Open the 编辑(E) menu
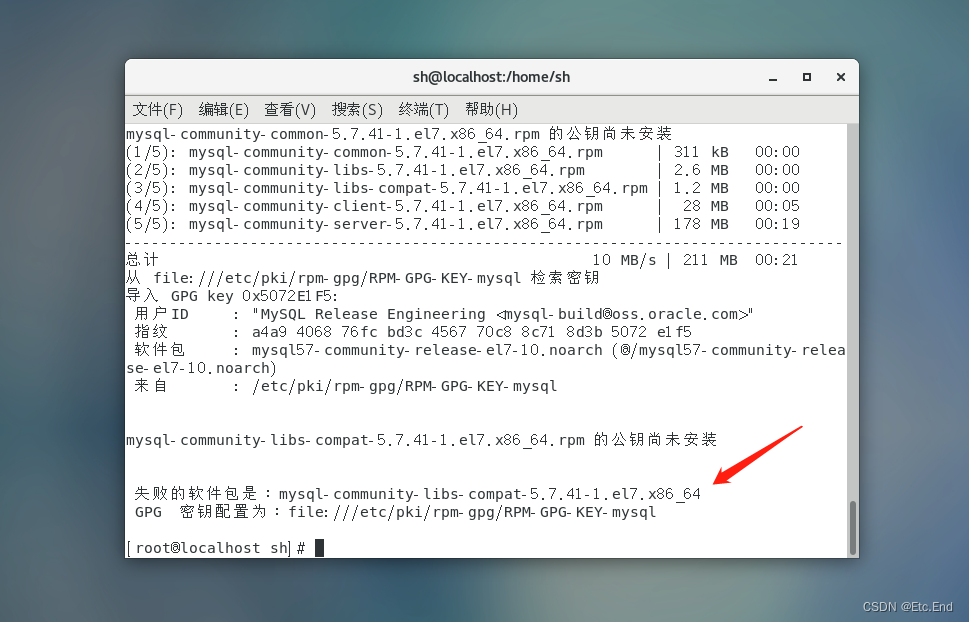The height and width of the screenshot is (622, 969). click(x=224, y=109)
